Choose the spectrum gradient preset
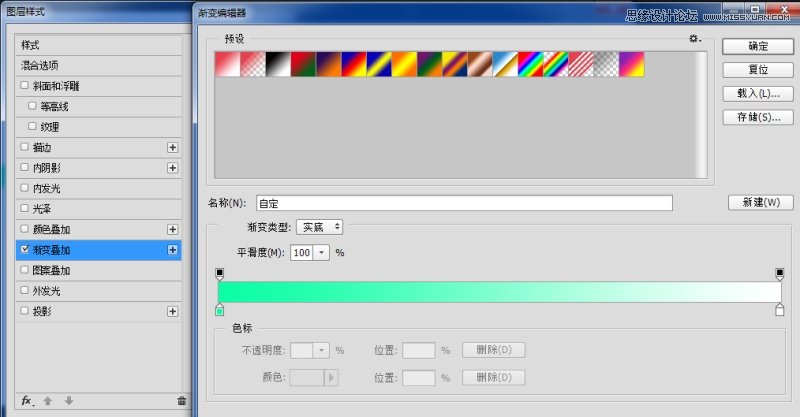The height and width of the screenshot is (417, 800). [531, 64]
